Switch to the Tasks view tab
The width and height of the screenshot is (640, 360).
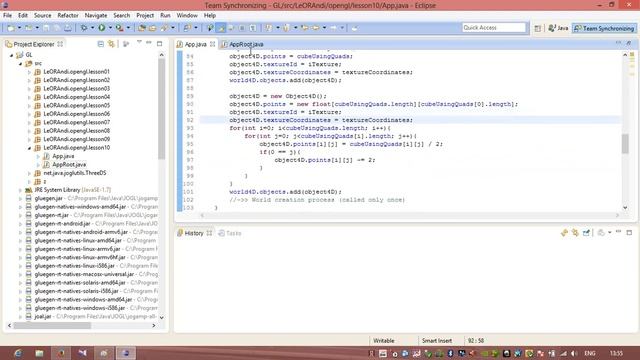pyautogui.click(x=230, y=233)
